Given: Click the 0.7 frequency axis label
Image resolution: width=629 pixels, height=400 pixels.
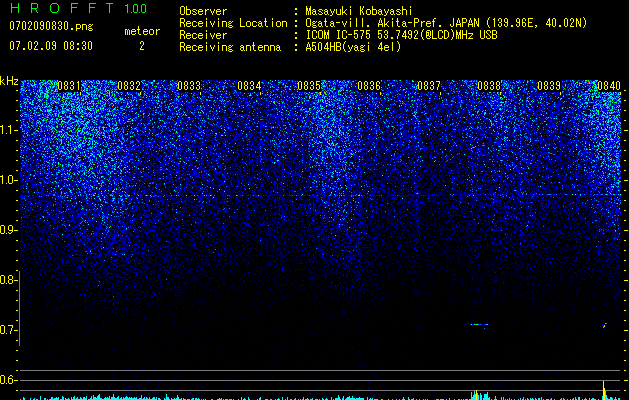Looking at the screenshot, I should [x=7, y=330].
